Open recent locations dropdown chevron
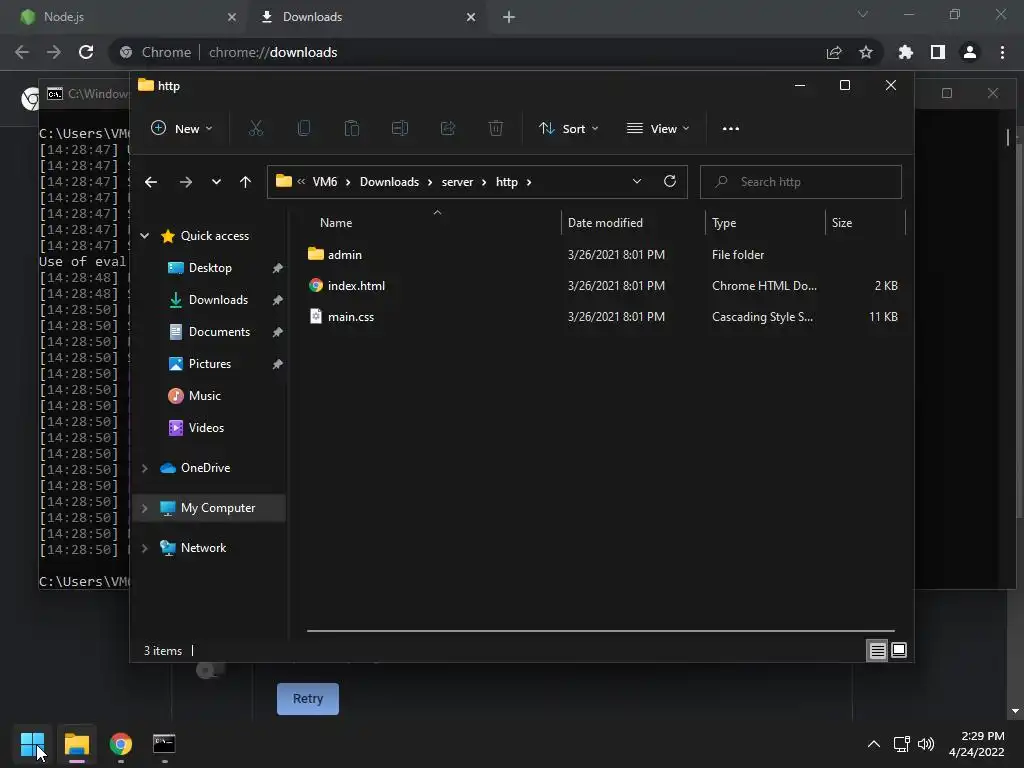This screenshot has height=768, width=1024. [216, 182]
